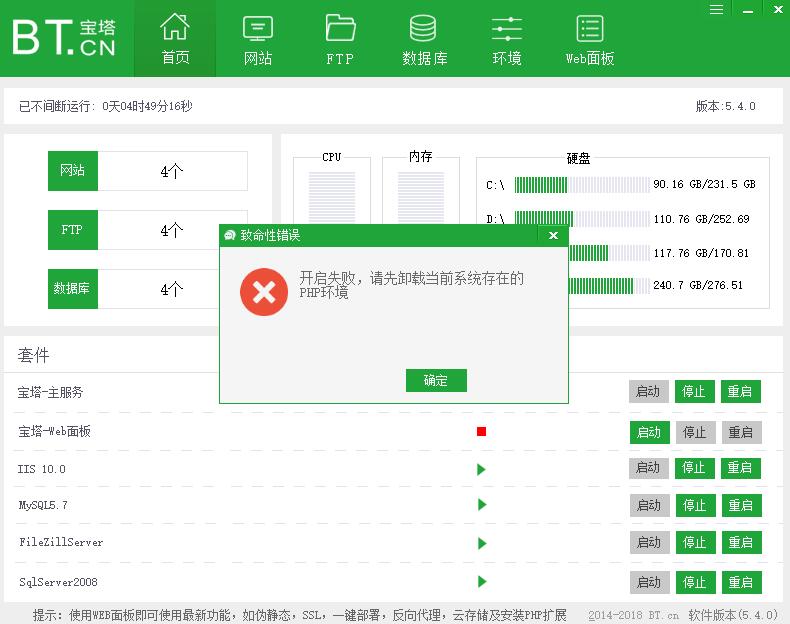Stop the 宝塔-Web面板 service
Viewport: 790px width, 624px height.
coord(695,432)
